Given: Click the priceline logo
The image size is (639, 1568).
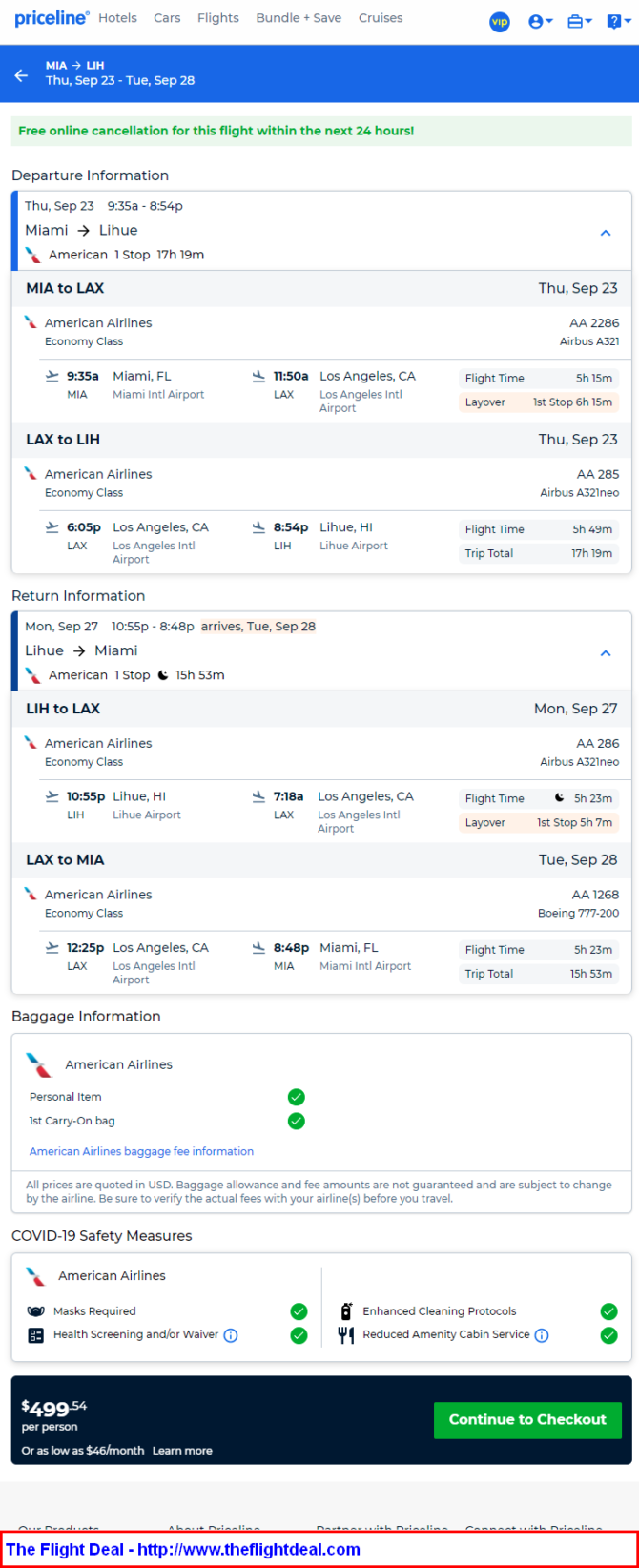Looking at the screenshot, I should tap(52, 18).
